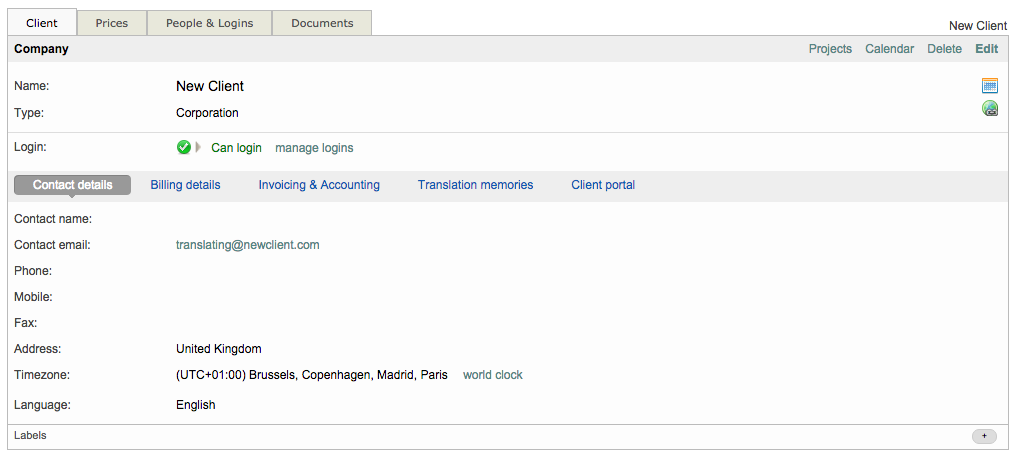View the client's Projects
The width and height of the screenshot is (1015, 457).
click(830, 49)
